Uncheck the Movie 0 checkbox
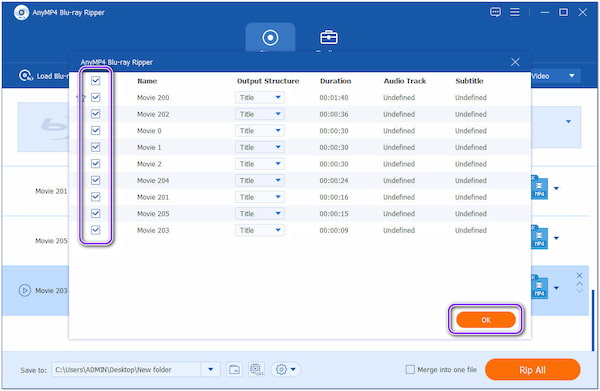 95,130
